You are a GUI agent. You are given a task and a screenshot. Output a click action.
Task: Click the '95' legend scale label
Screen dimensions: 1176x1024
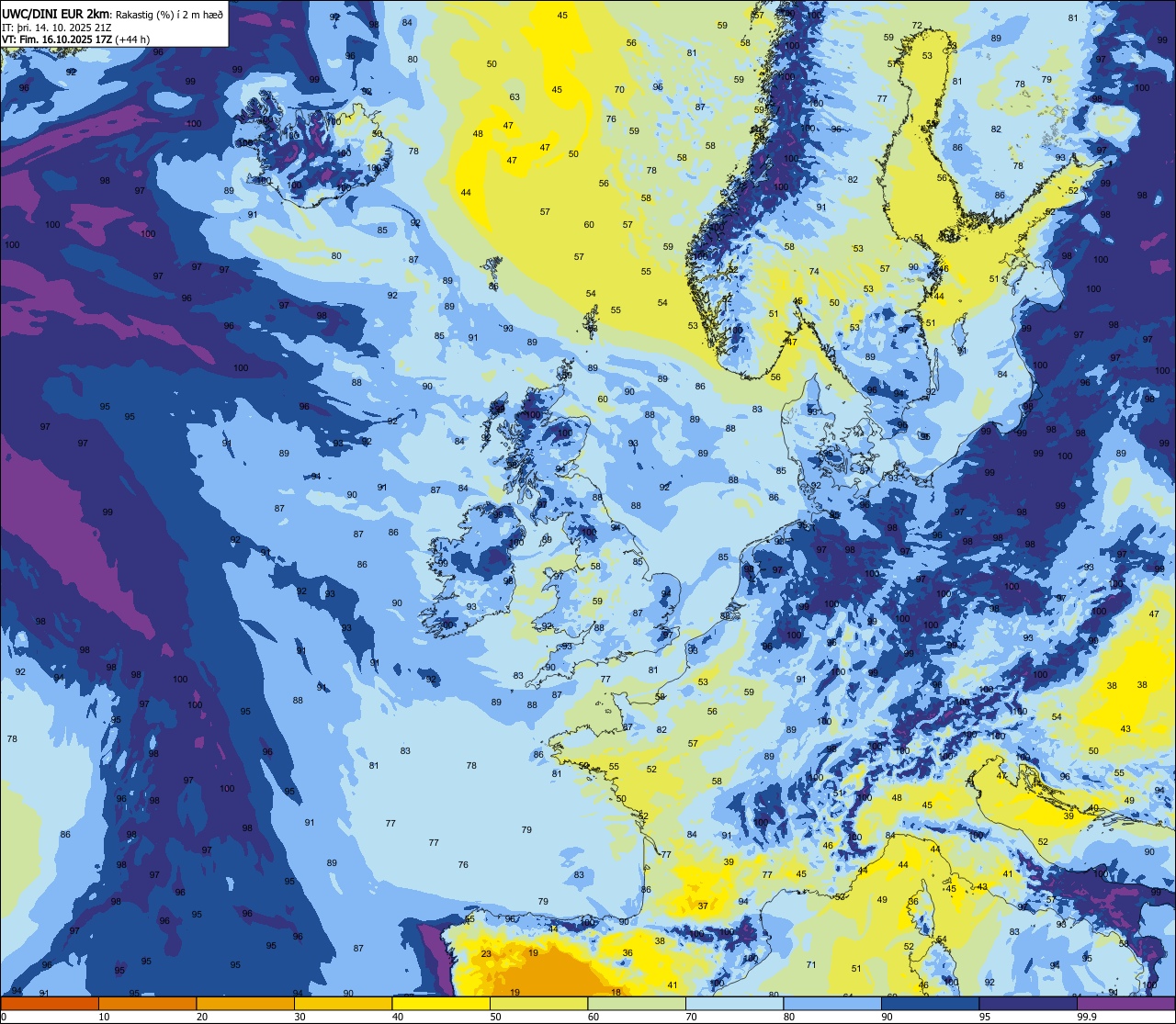[x=985, y=1017]
